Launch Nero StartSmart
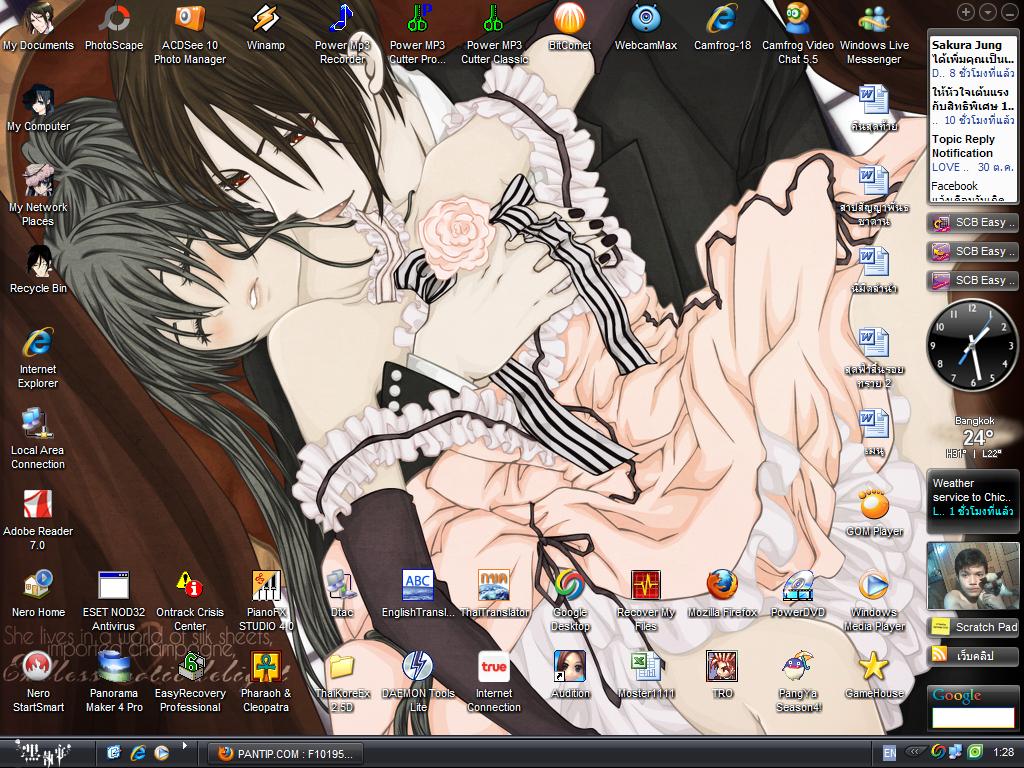Viewport: 1024px width, 768px height. tap(38, 681)
